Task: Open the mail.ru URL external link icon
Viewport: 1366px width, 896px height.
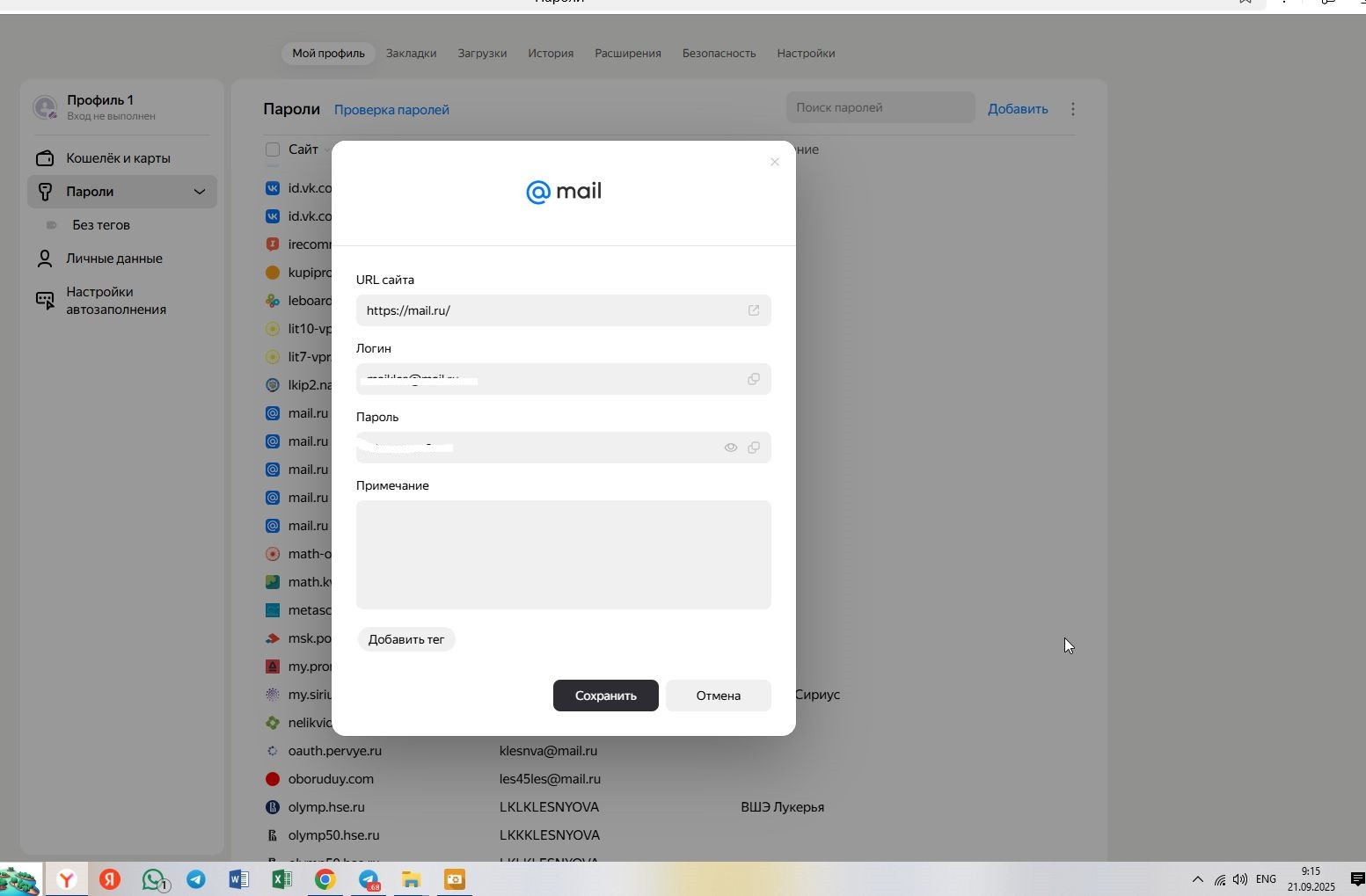Action: pyautogui.click(x=754, y=310)
